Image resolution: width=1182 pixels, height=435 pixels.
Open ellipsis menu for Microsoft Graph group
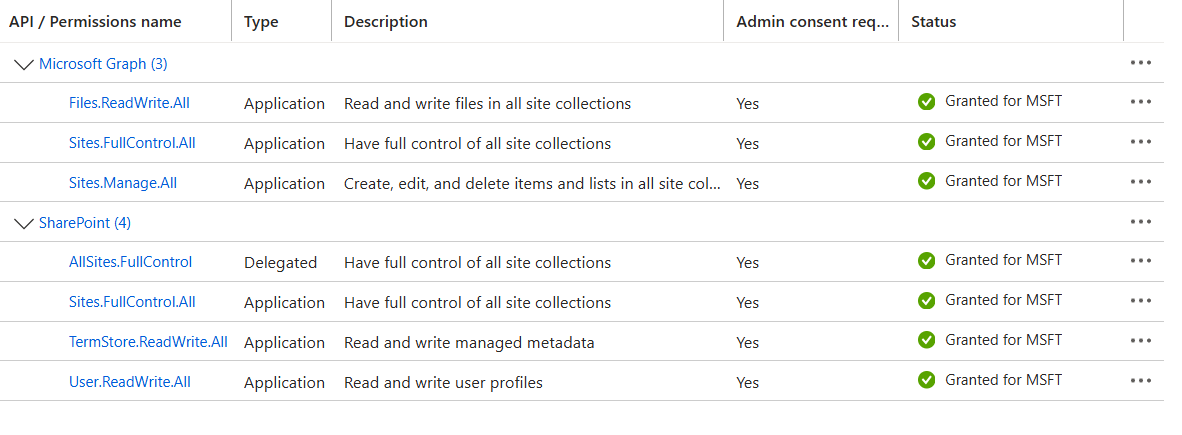click(1141, 63)
